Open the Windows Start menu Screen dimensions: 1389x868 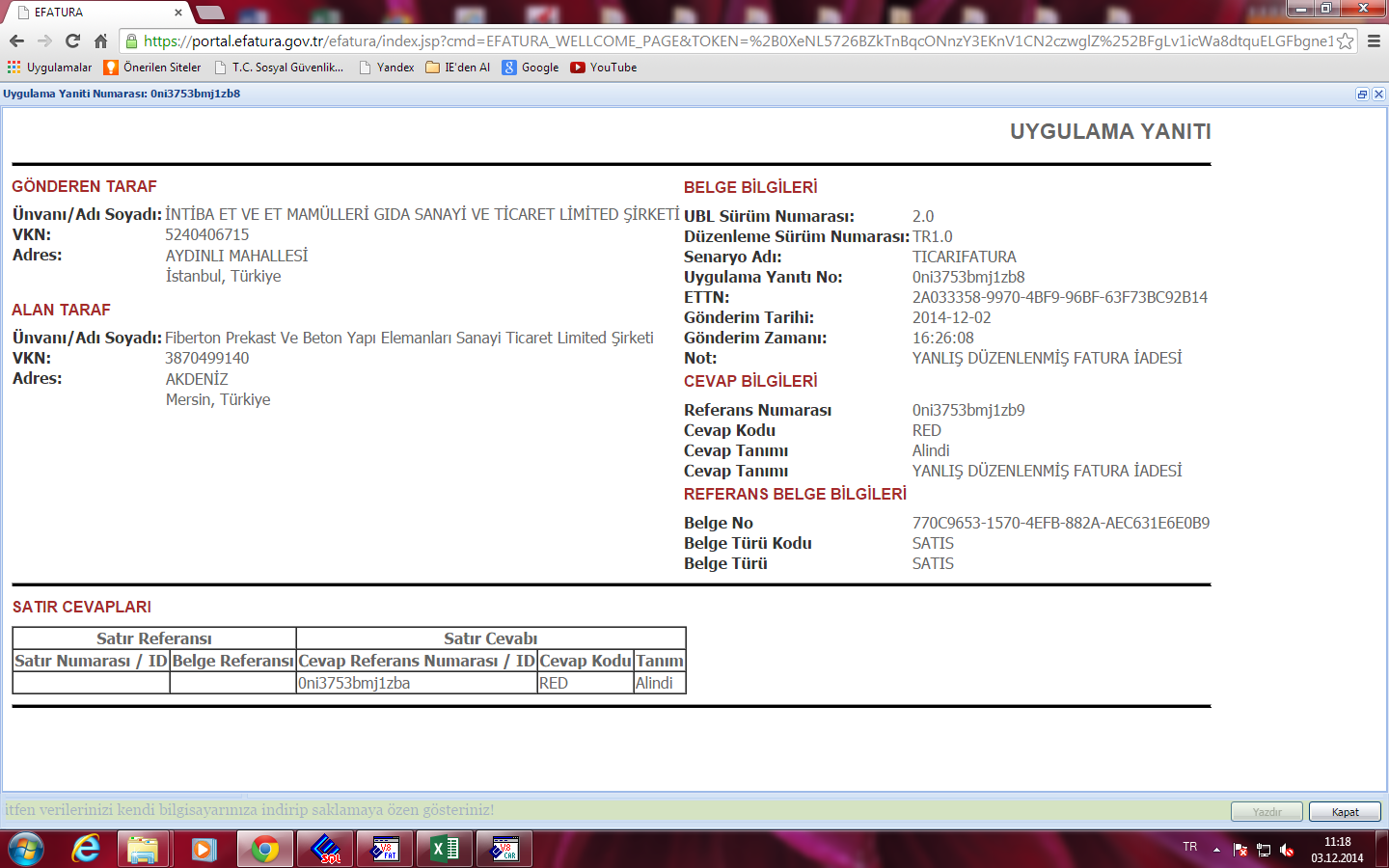coord(26,849)
